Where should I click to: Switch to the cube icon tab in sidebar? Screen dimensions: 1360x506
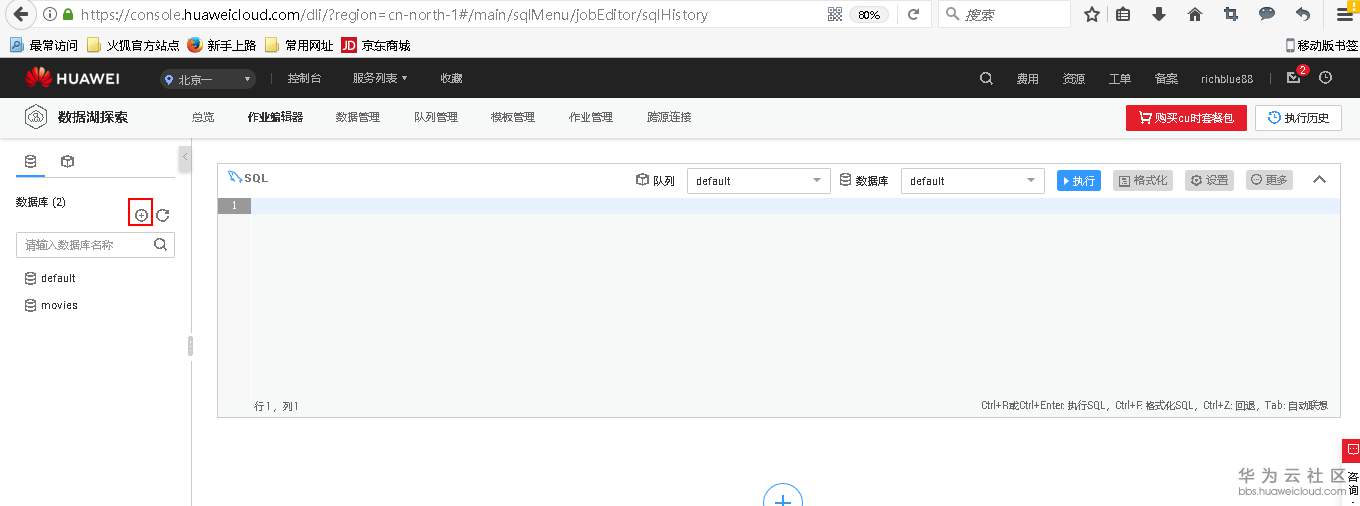point(67,161)
